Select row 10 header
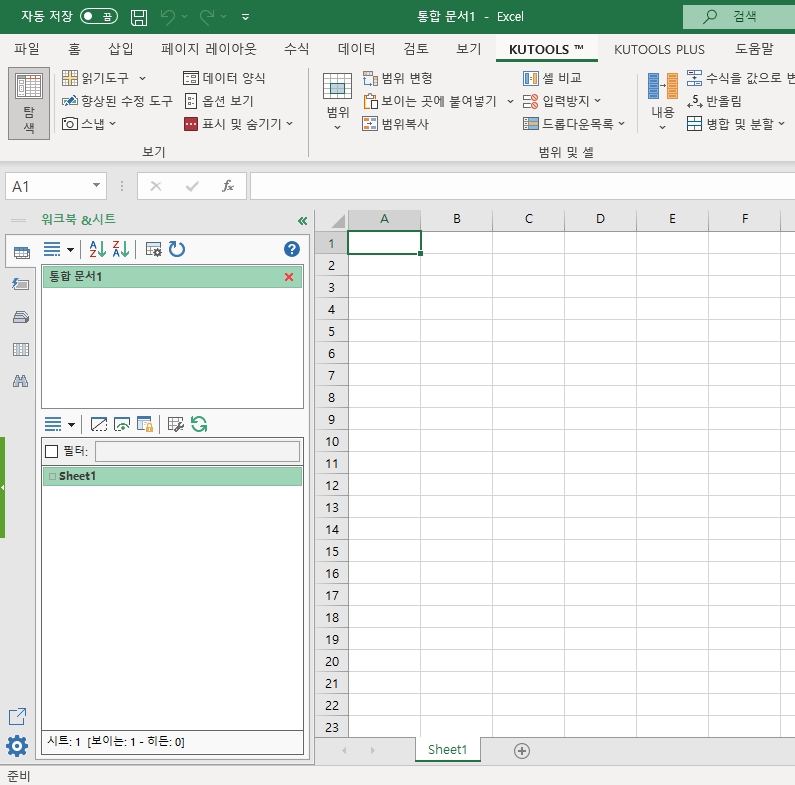The image size is (795, 785). click(332, 442)
